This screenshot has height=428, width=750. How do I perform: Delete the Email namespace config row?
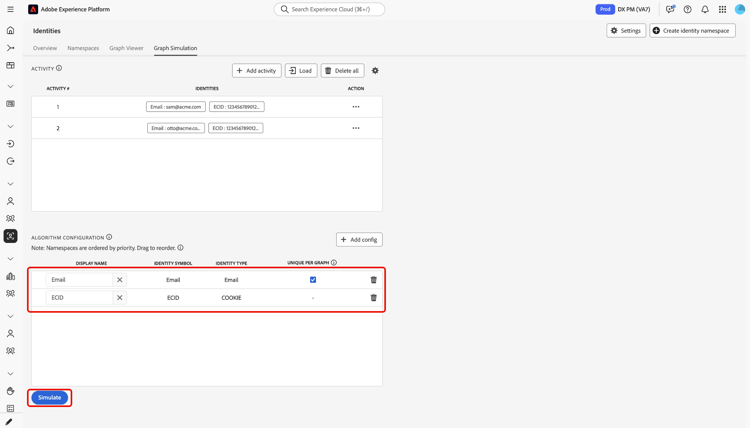(374, 280)
